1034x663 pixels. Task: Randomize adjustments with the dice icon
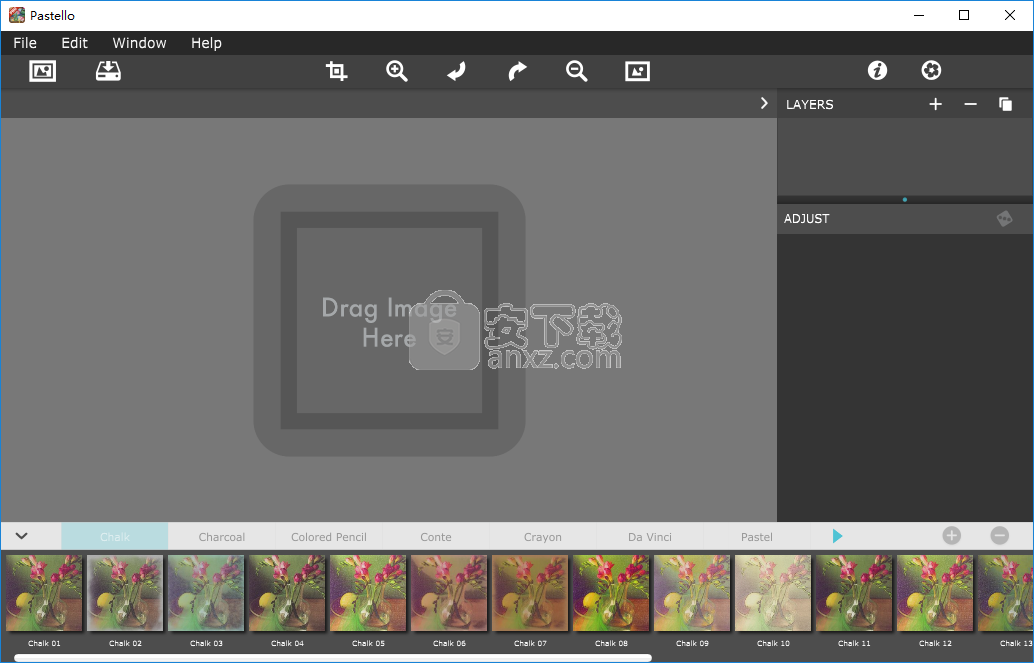pos(1004,218)
